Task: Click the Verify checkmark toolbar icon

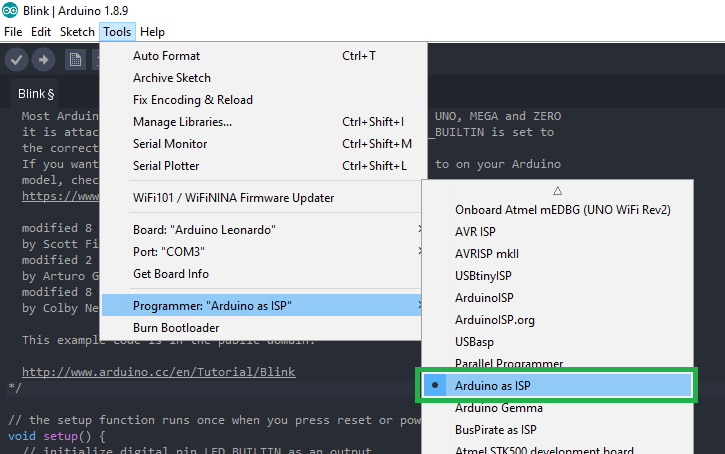Action: click(x=17, y=60)
